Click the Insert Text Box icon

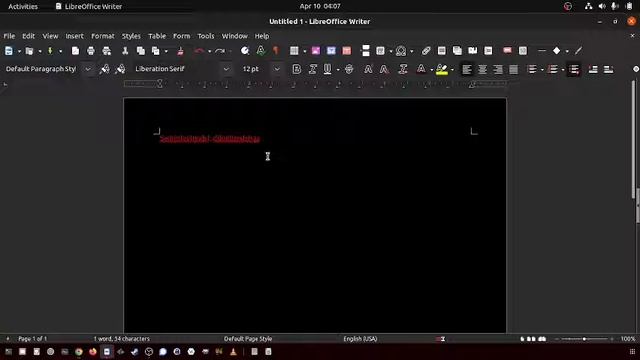pyautogui.click(x=347, y=51)
